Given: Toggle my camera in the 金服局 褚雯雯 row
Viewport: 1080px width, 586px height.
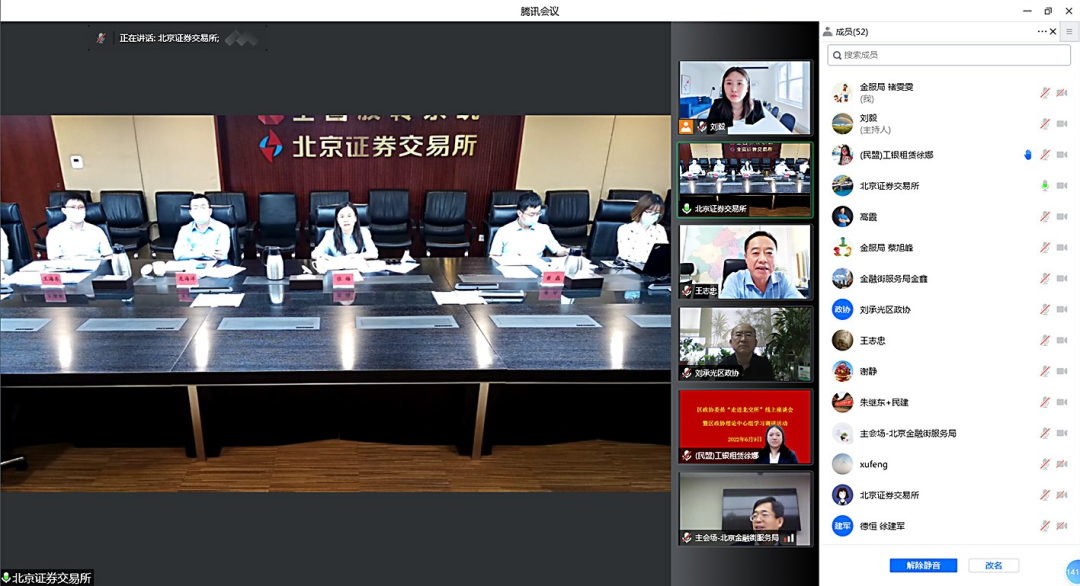Looking at the screenshot, I should click(1062, 93).
